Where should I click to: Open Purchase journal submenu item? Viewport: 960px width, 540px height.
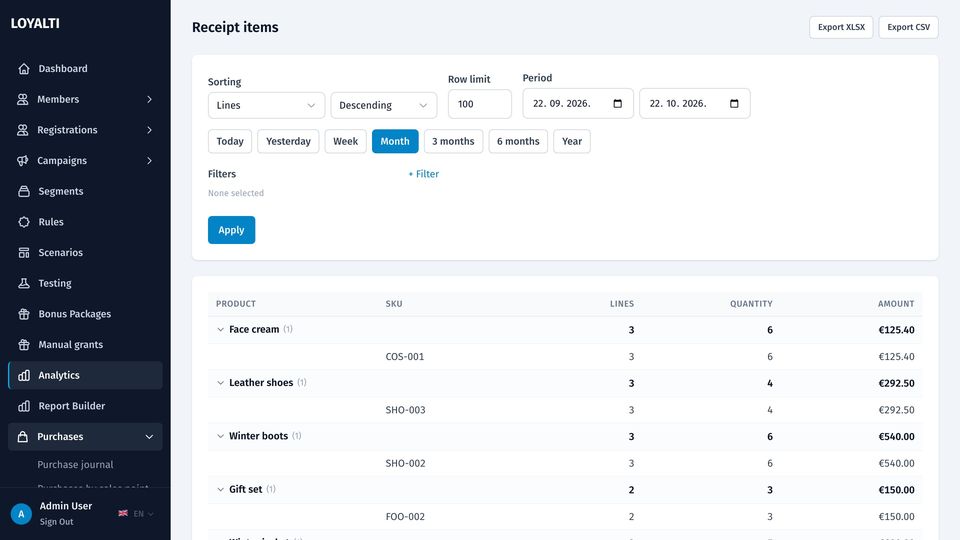click(x=75, y=465)
